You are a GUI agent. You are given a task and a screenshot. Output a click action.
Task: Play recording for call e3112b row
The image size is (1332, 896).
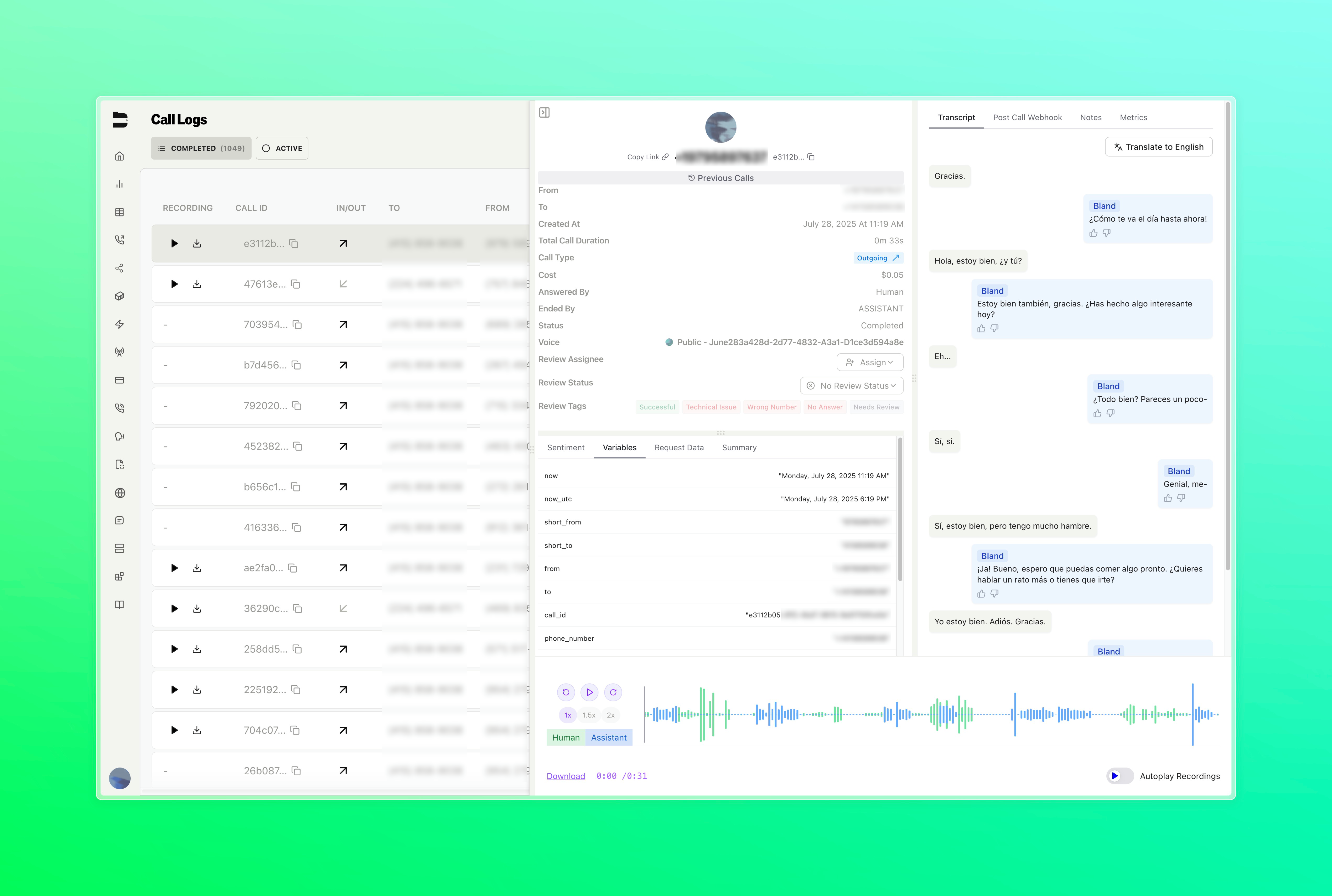(174, 243)
